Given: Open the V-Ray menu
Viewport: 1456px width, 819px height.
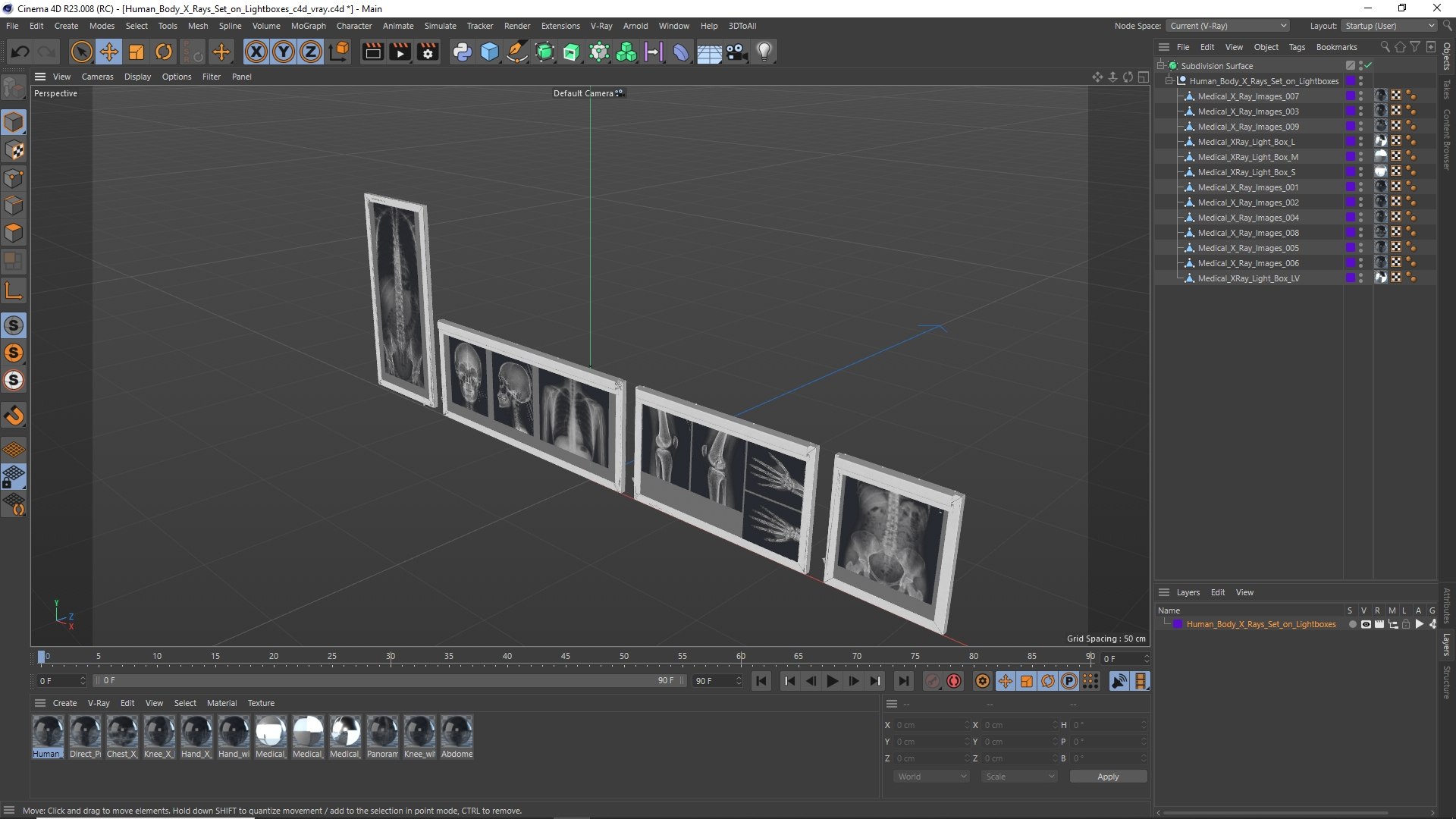Looking at the screenshot, I should coord(601,26).
